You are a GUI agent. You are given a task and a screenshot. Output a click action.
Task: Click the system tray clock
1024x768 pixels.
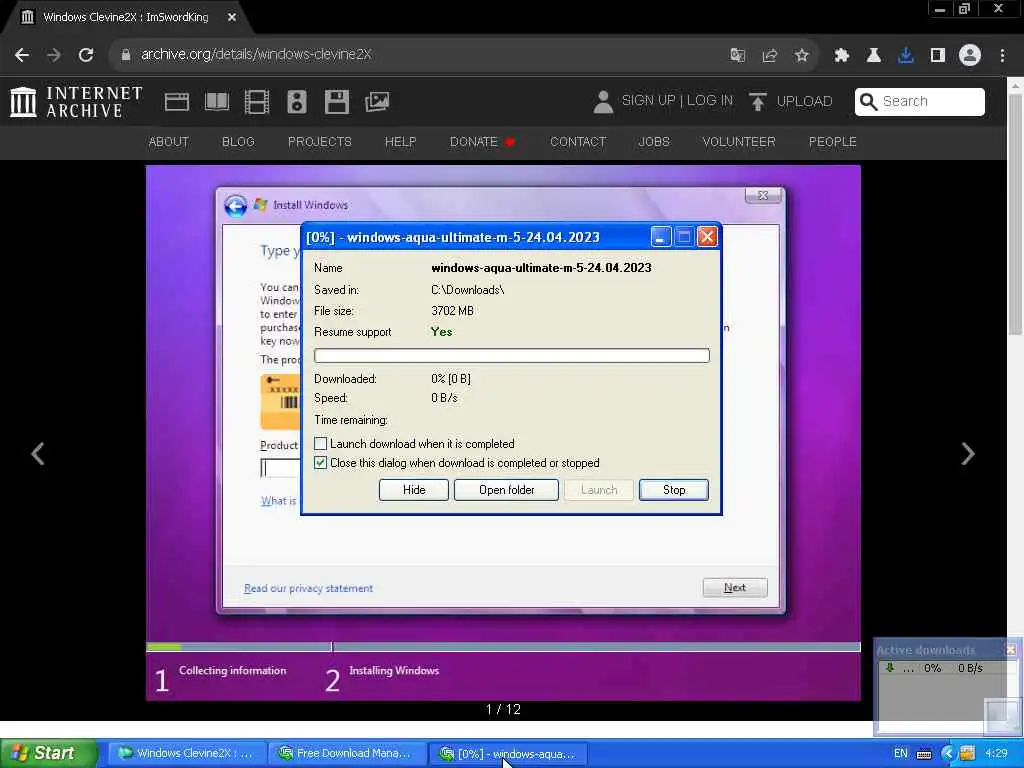point(997,754)
